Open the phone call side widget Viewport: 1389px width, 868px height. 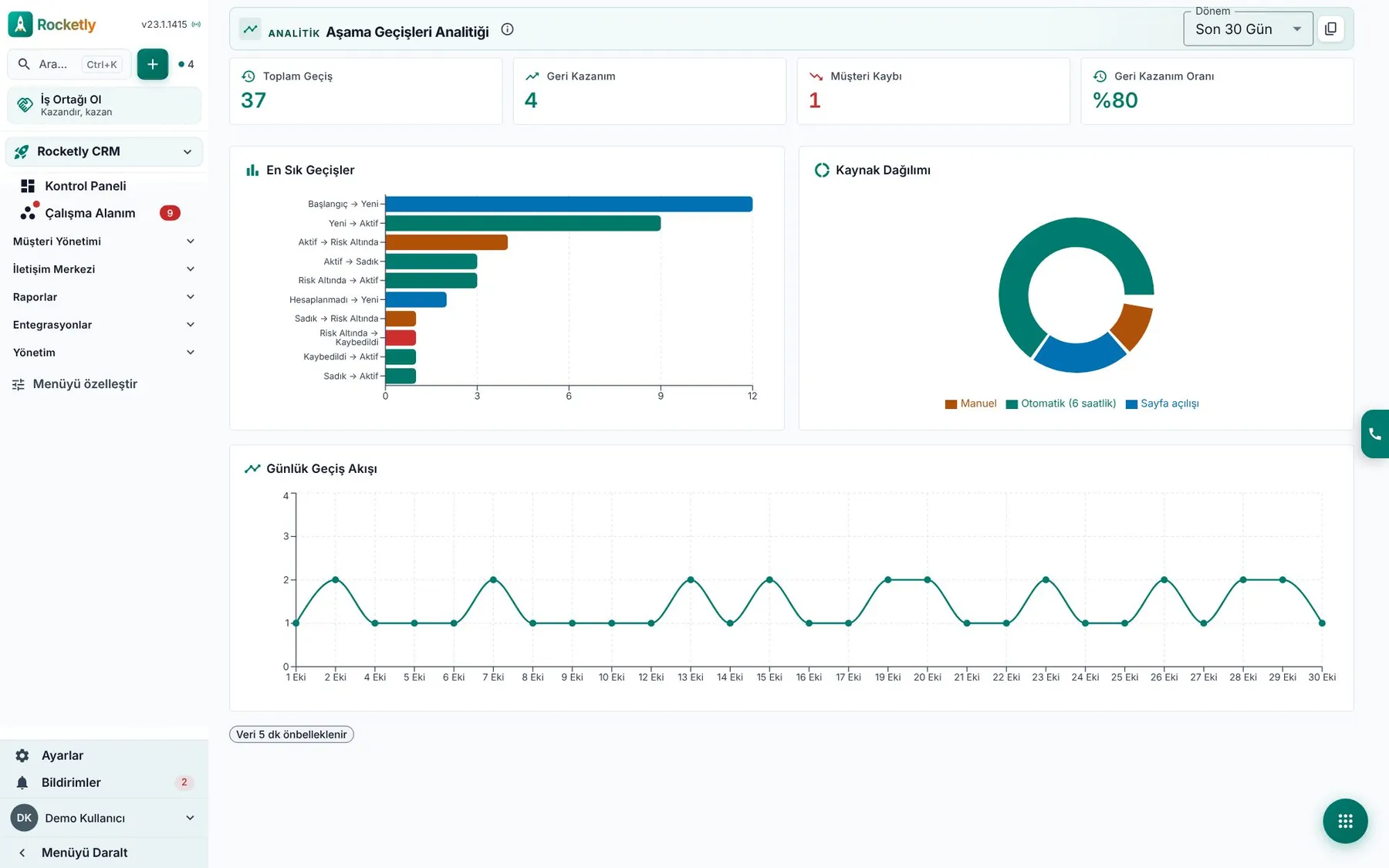(1375, 434)
